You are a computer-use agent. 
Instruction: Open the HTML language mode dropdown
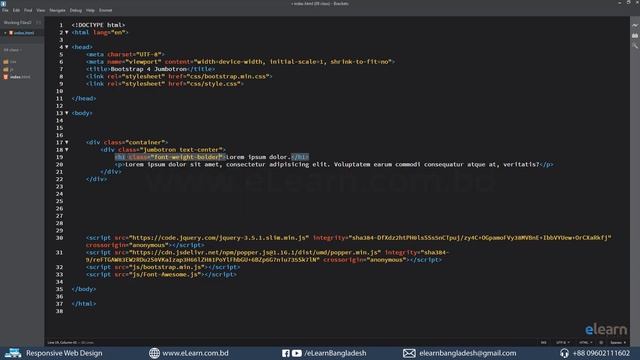(x=585, y=342)
